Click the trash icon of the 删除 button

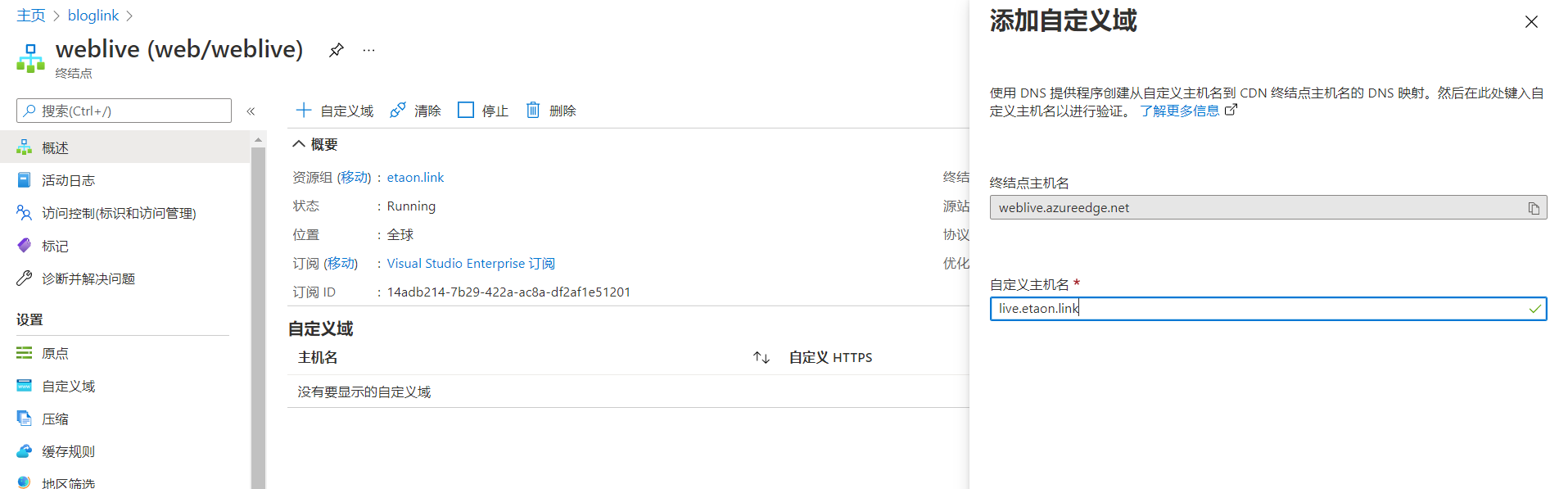[x=533, y=110]
